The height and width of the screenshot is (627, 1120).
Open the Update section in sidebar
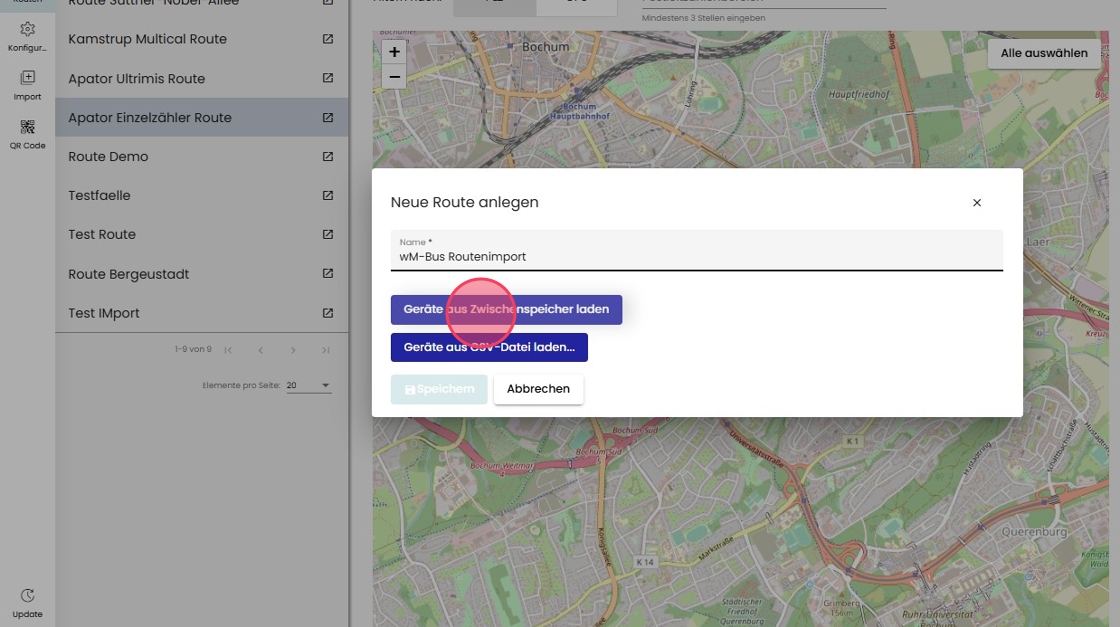point(27,602)
